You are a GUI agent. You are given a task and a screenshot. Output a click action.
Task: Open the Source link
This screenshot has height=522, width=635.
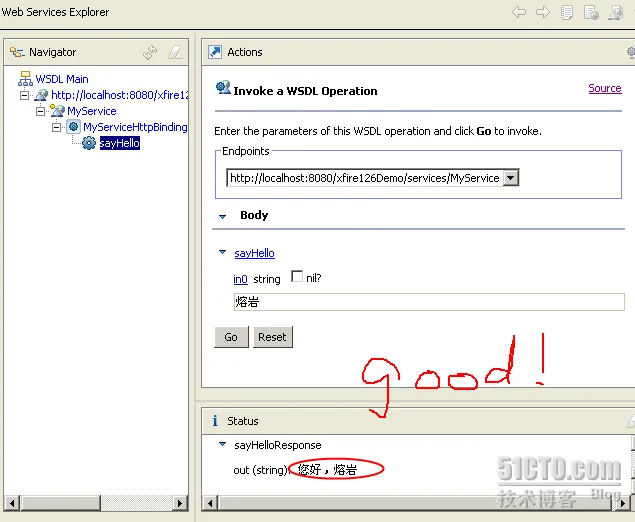coord(605,88)
